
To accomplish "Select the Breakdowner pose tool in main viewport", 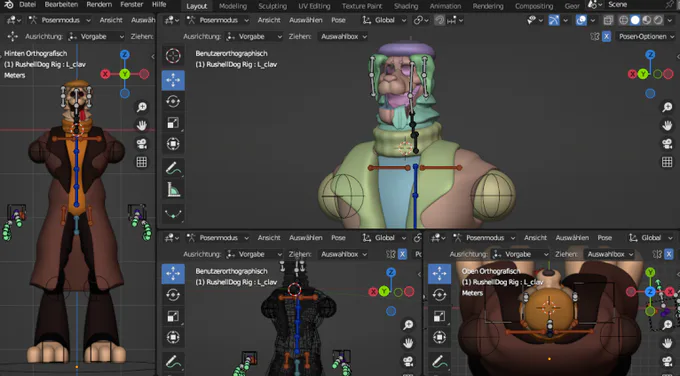I will point(173,214).
